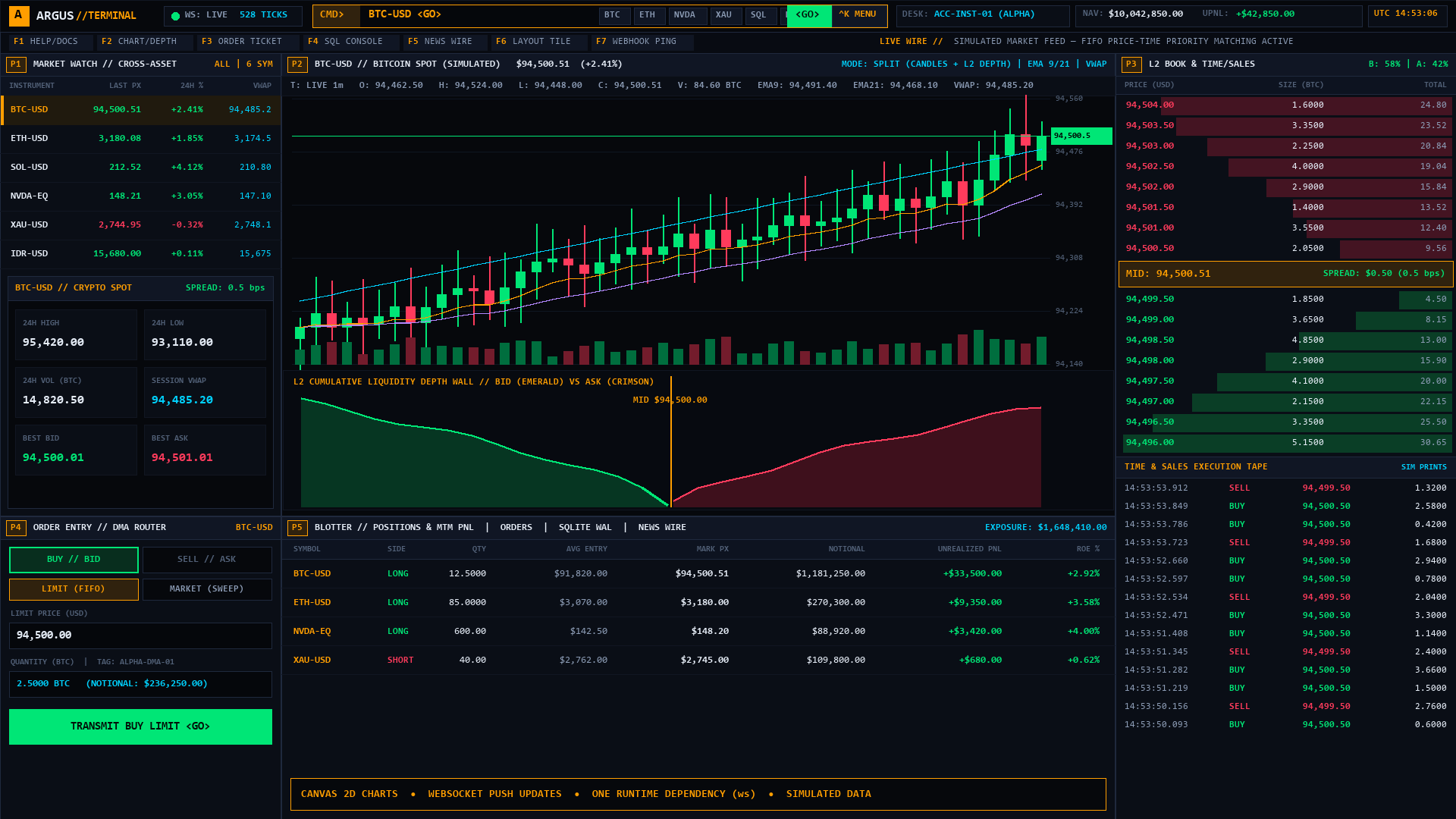Open the ALL market watch filter
Viewport: 1456px width, 819px height.
[x=222, y=64]
